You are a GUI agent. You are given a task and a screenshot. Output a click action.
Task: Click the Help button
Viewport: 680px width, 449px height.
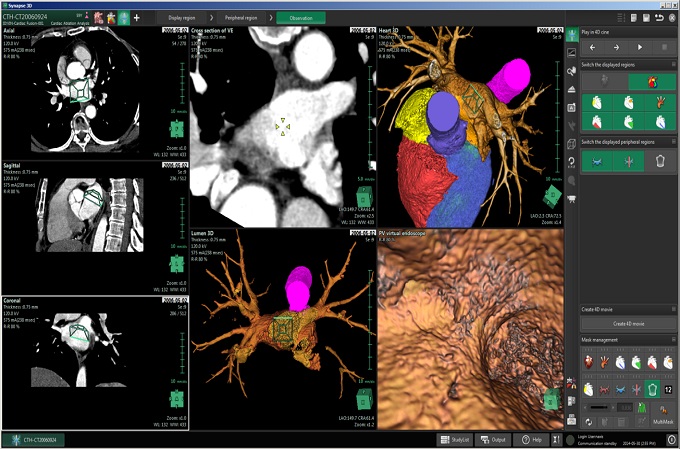533,439
